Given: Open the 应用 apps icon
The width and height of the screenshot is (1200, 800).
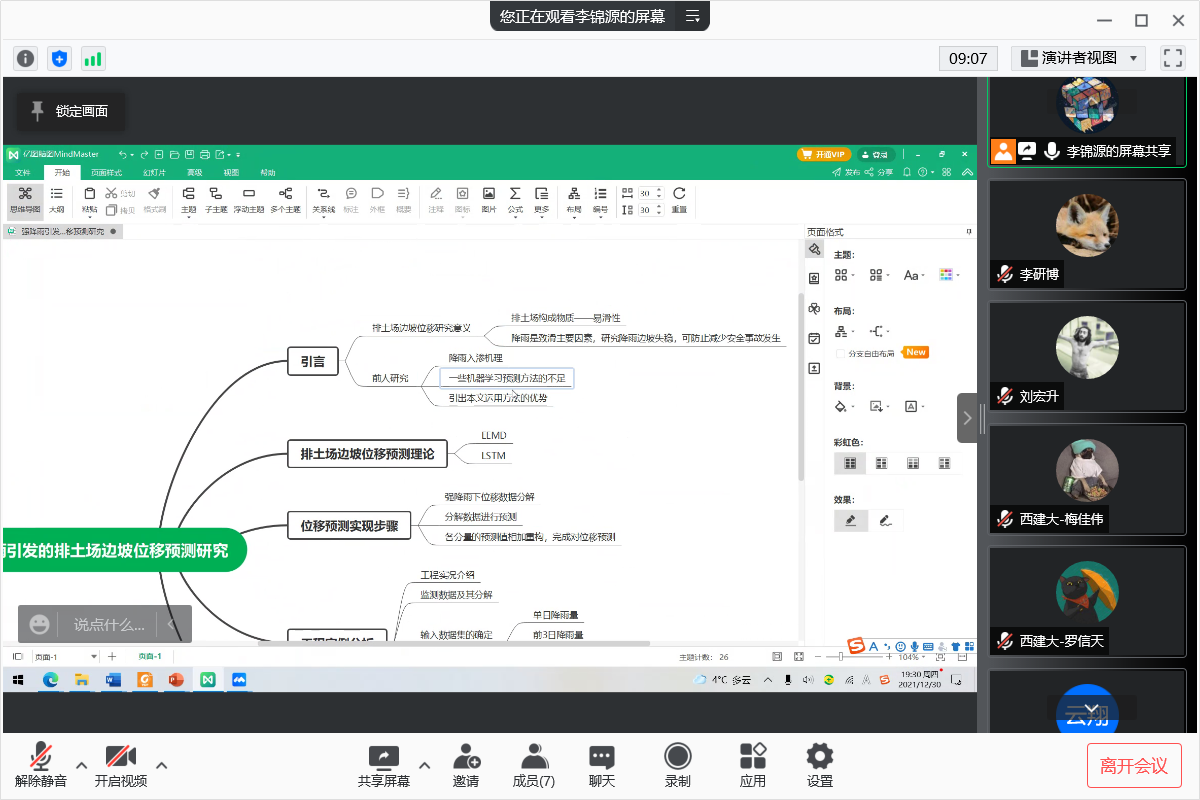Looking at the screenshot, I should point(753,765).
